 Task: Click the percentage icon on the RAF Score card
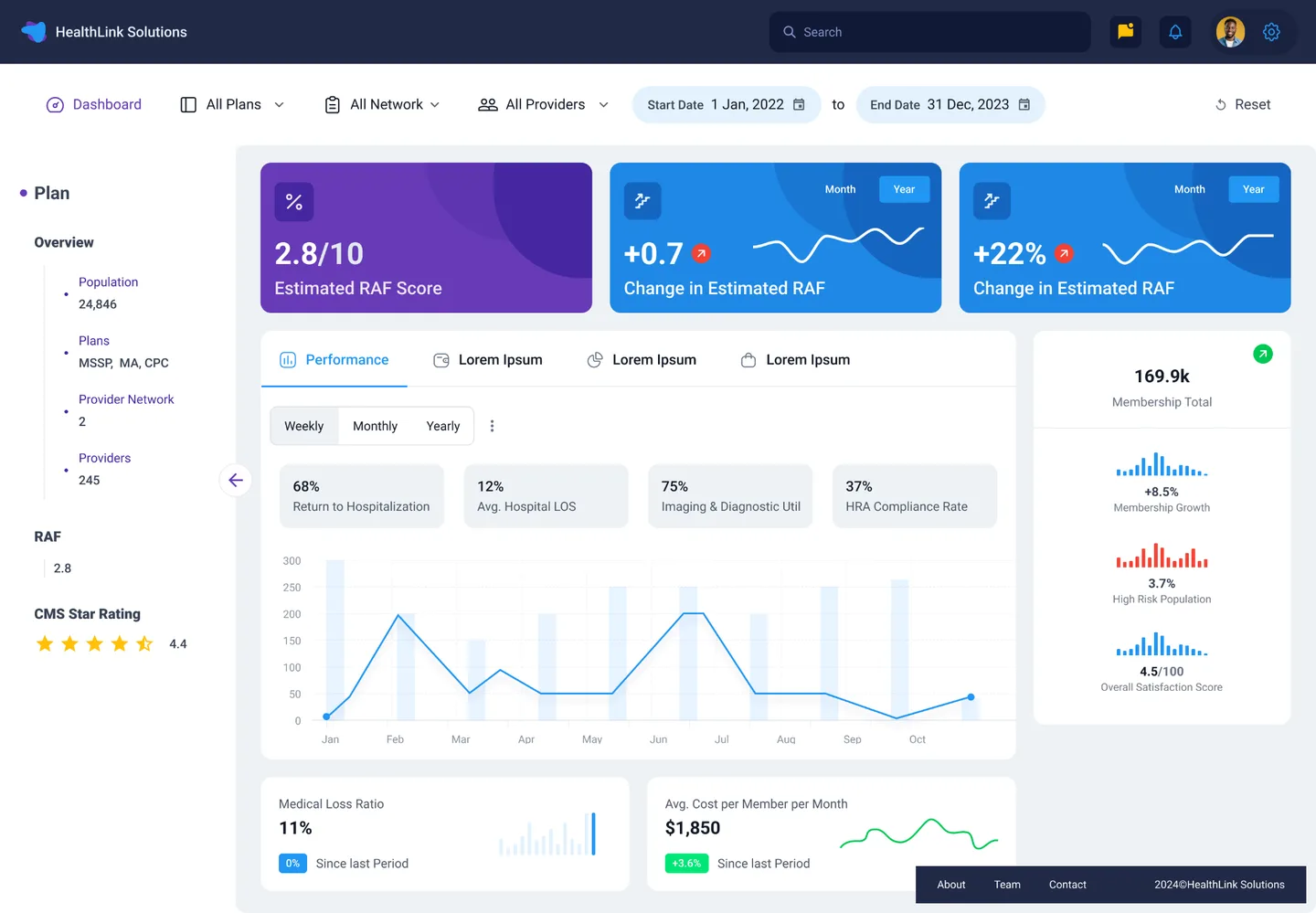pyautogui.click(x=293, y=201)
